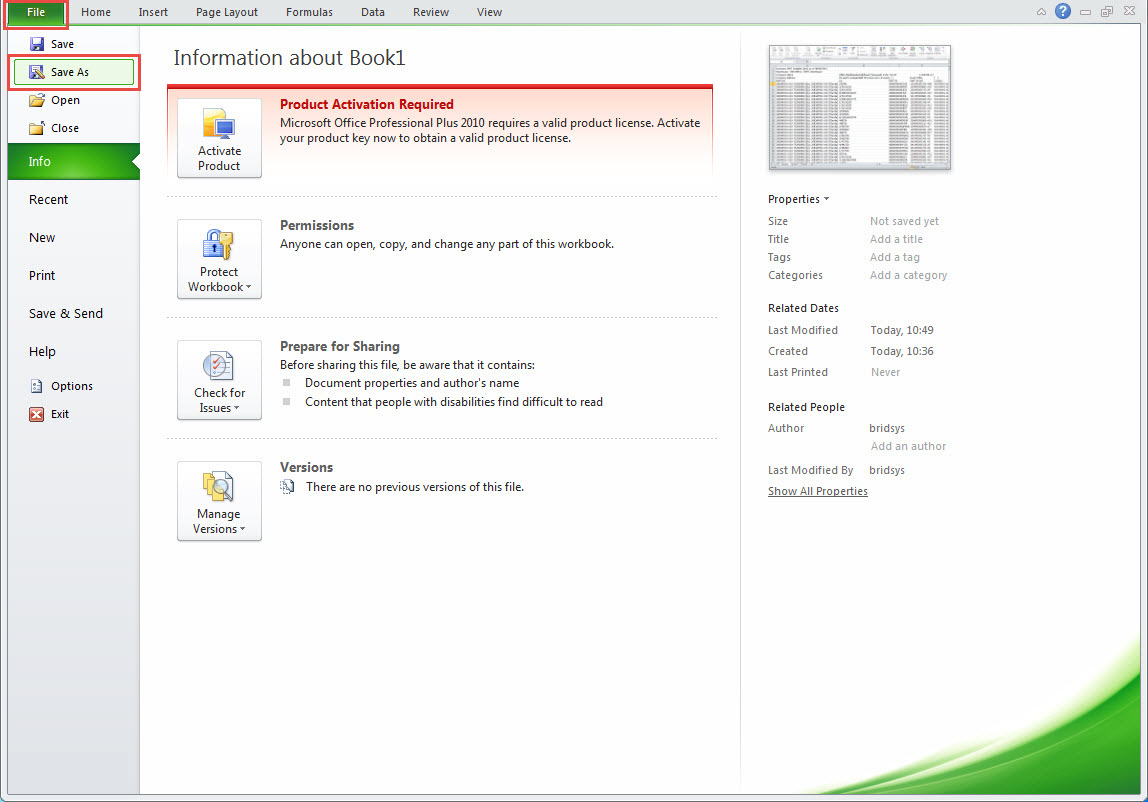The height and width of the screenshot is (802, 1148).
Task: Click the Exit label
Action: (60, 414)
